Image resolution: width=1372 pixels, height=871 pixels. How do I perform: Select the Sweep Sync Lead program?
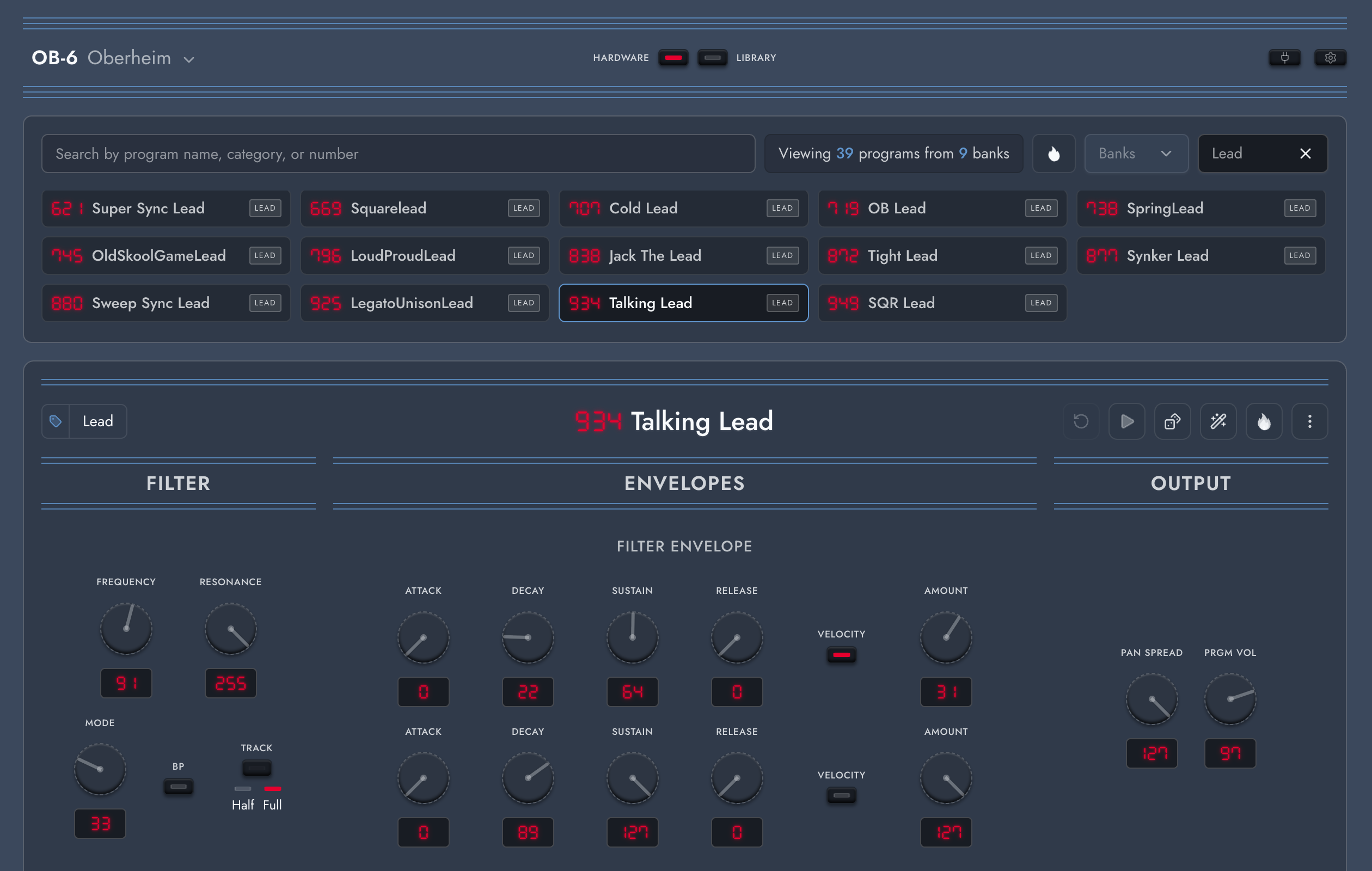click(166, 303)
